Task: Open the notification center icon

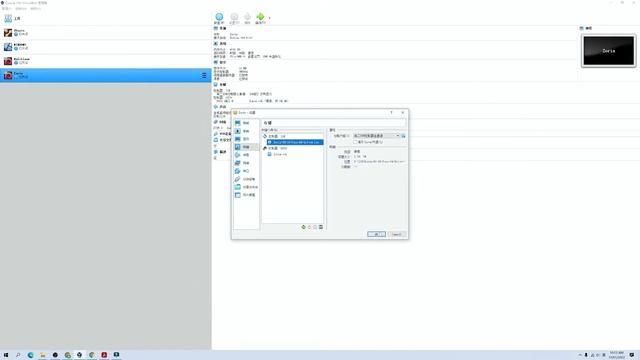Action: pos(632,355)
